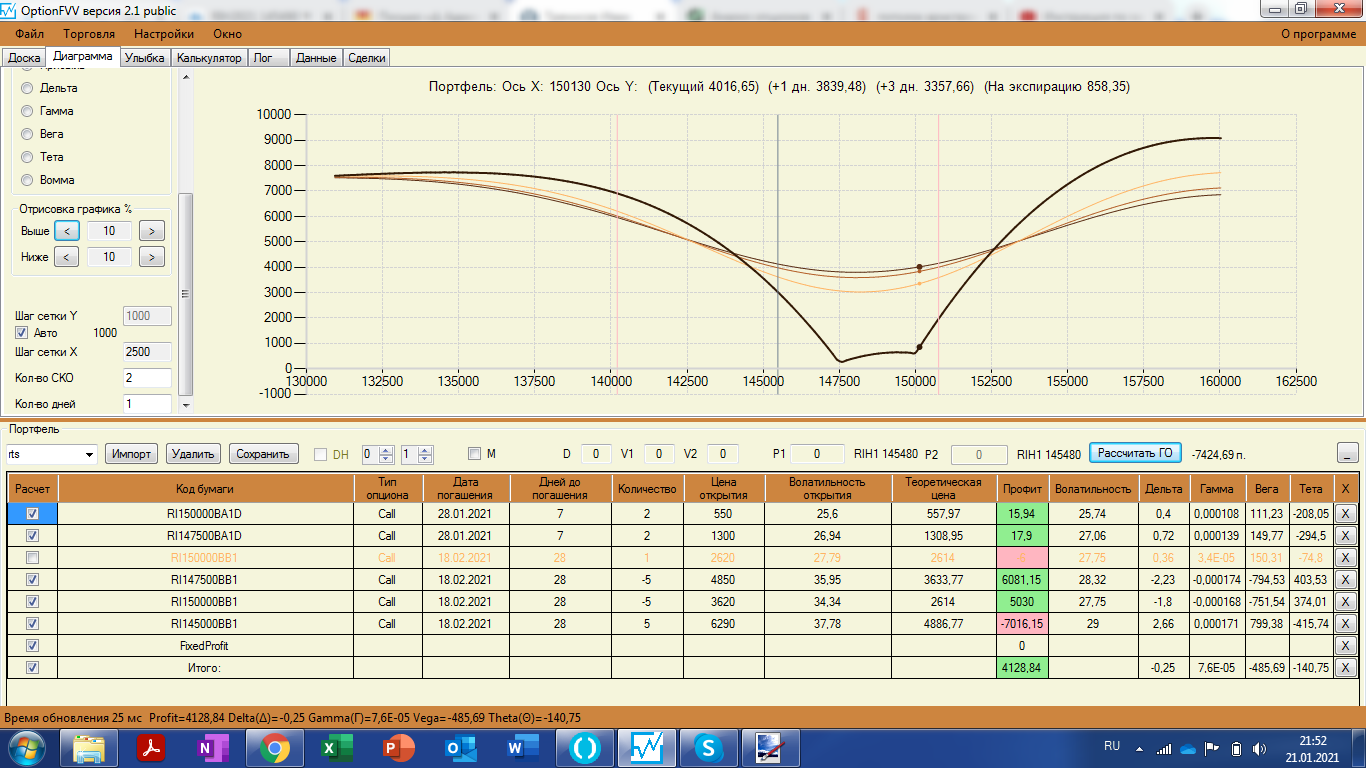
Task: Click the Удалить button
Action: [194, 454]
